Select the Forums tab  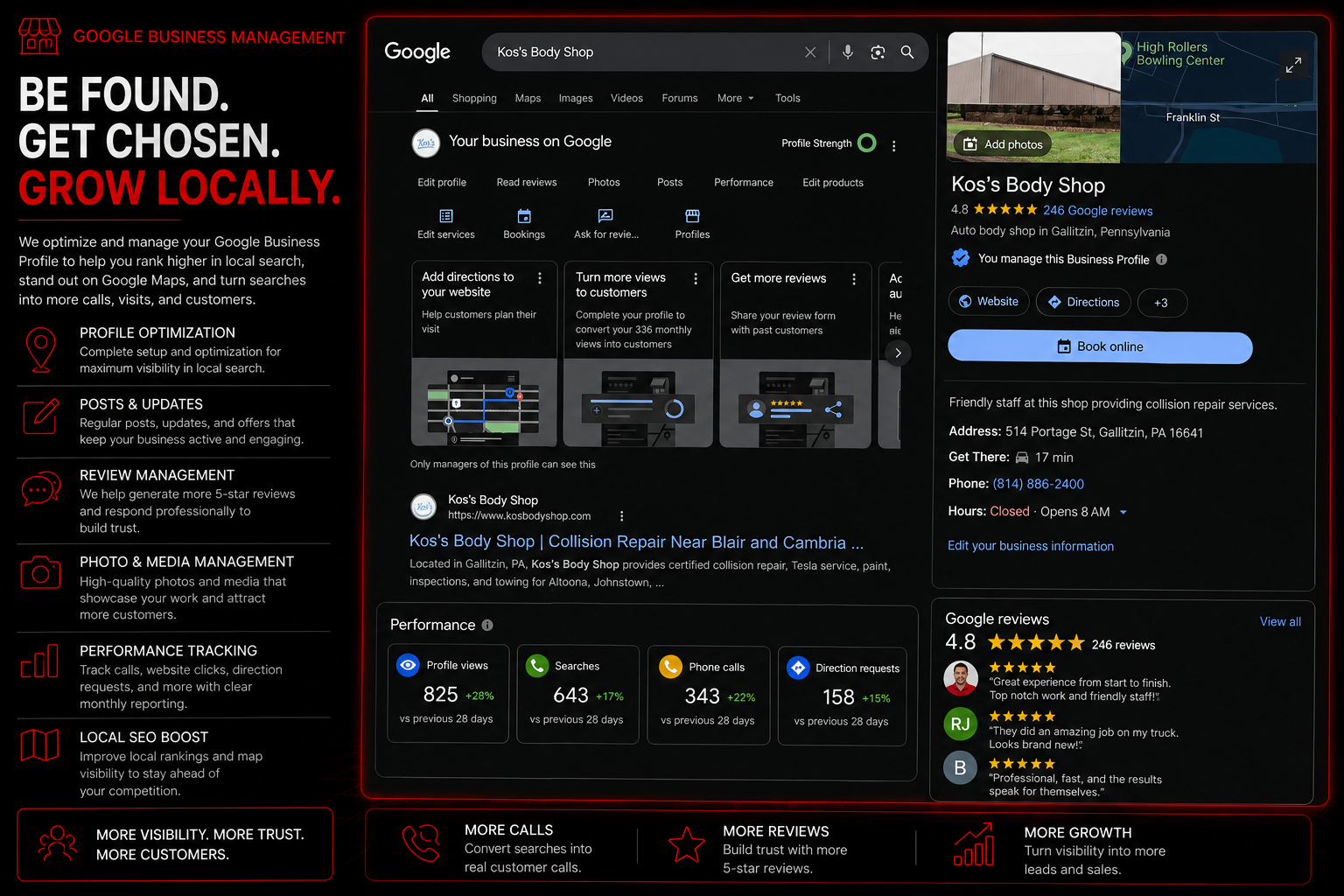coord(680,98)
